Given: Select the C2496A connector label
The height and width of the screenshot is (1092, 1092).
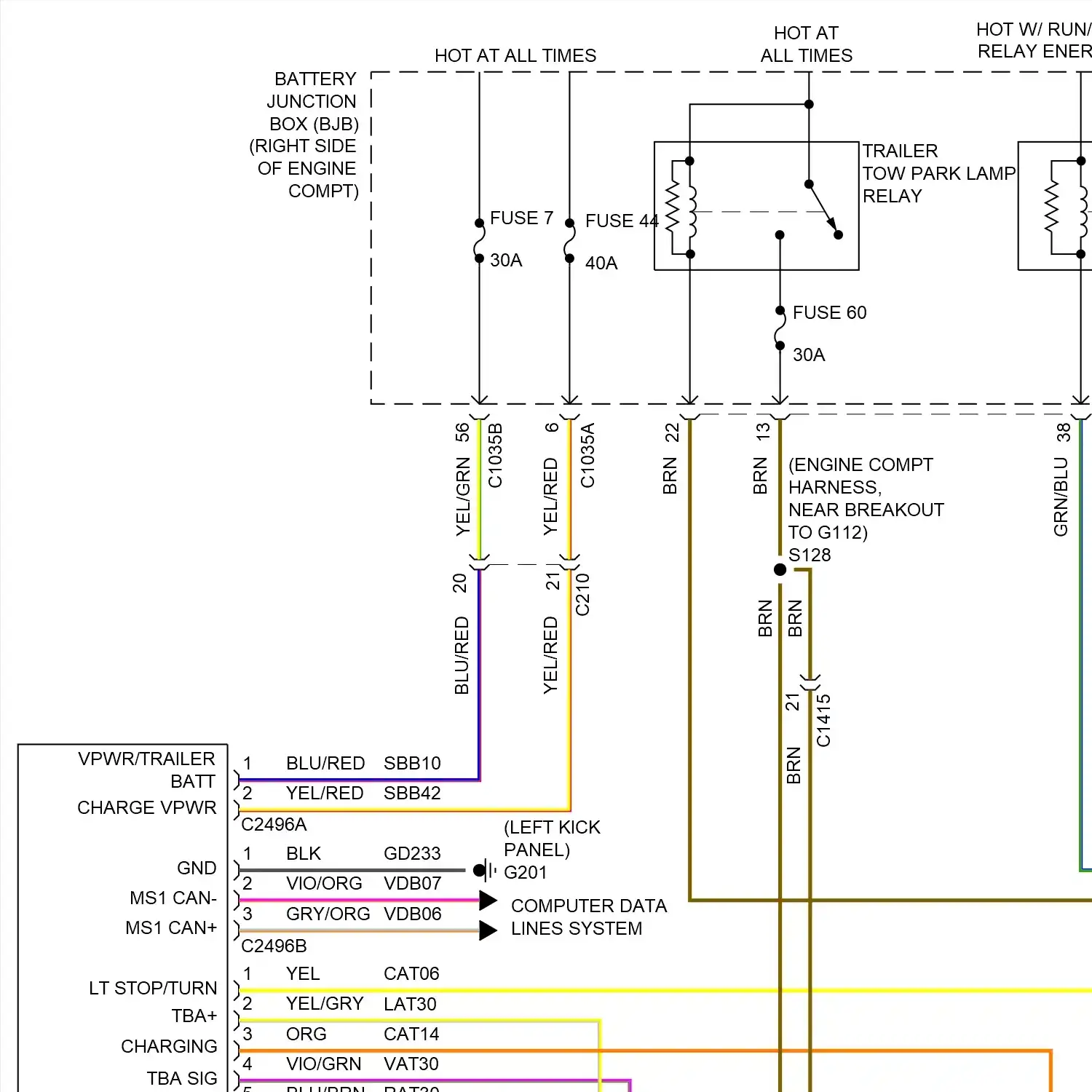Looking at the screenshot, I should (274, 824).
